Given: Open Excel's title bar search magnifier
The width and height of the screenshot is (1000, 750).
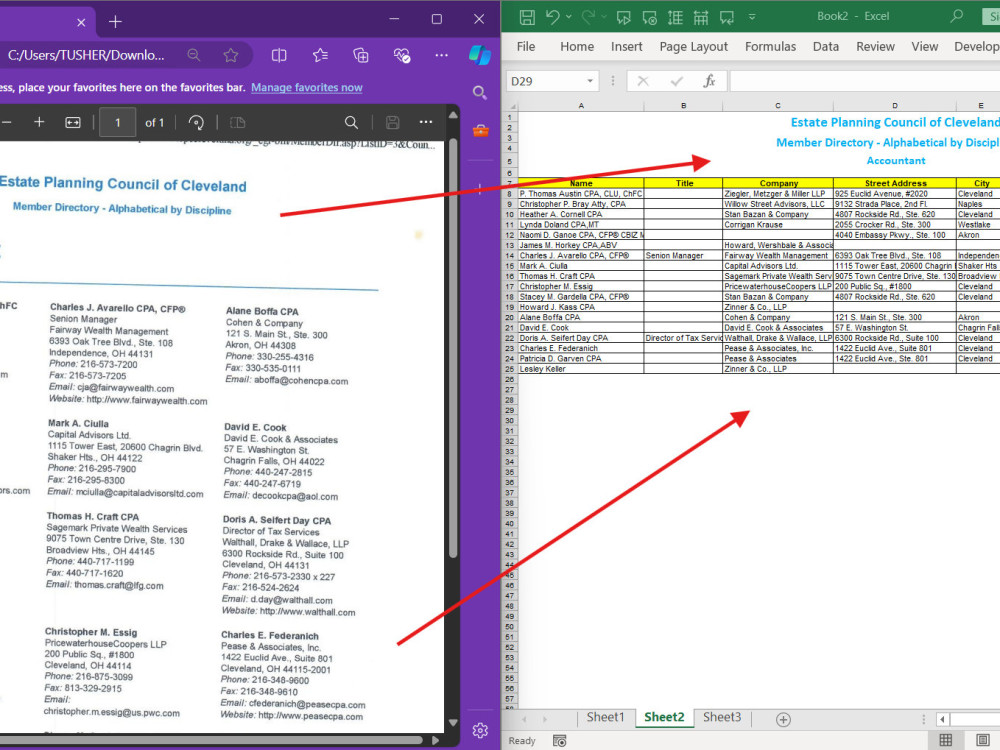Looking at the screenshot, I should pos(956,17).
